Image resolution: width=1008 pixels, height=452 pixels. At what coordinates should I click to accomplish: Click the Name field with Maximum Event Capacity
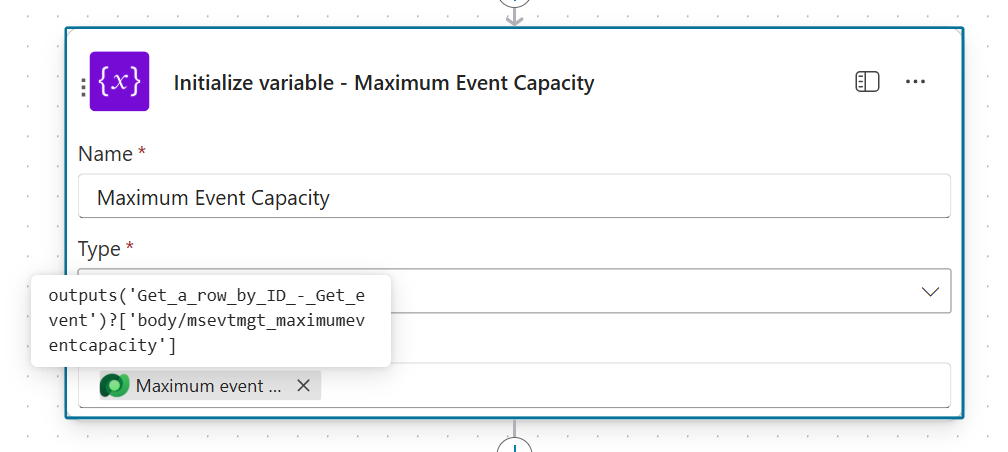pyautogui.click(x=514, y=197)
